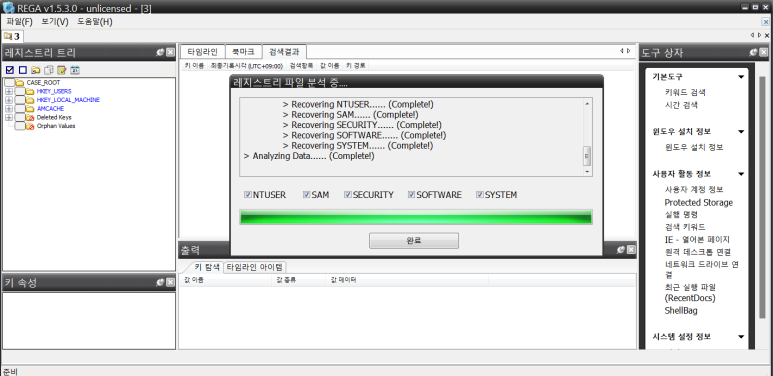Viewport: 773px width, 376px height.
Task: Click the document tab scroll-left arrow below the menu bar
Action: point(752,35)
